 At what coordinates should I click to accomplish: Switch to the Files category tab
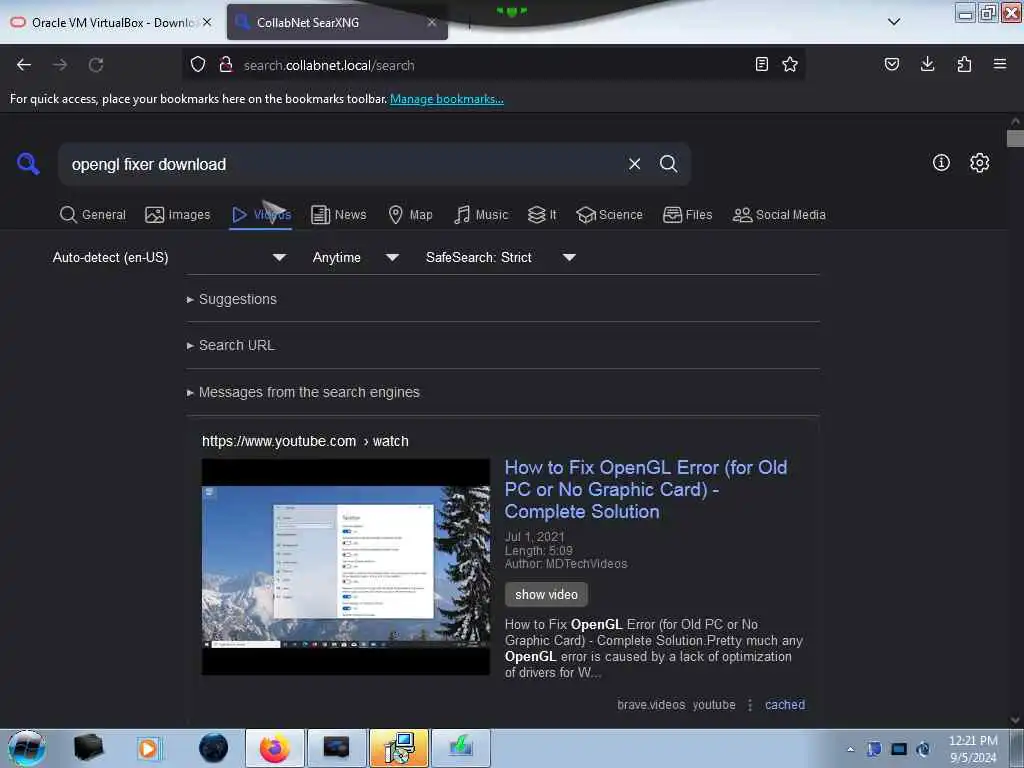pyautogui.click(x=687, y=215)
